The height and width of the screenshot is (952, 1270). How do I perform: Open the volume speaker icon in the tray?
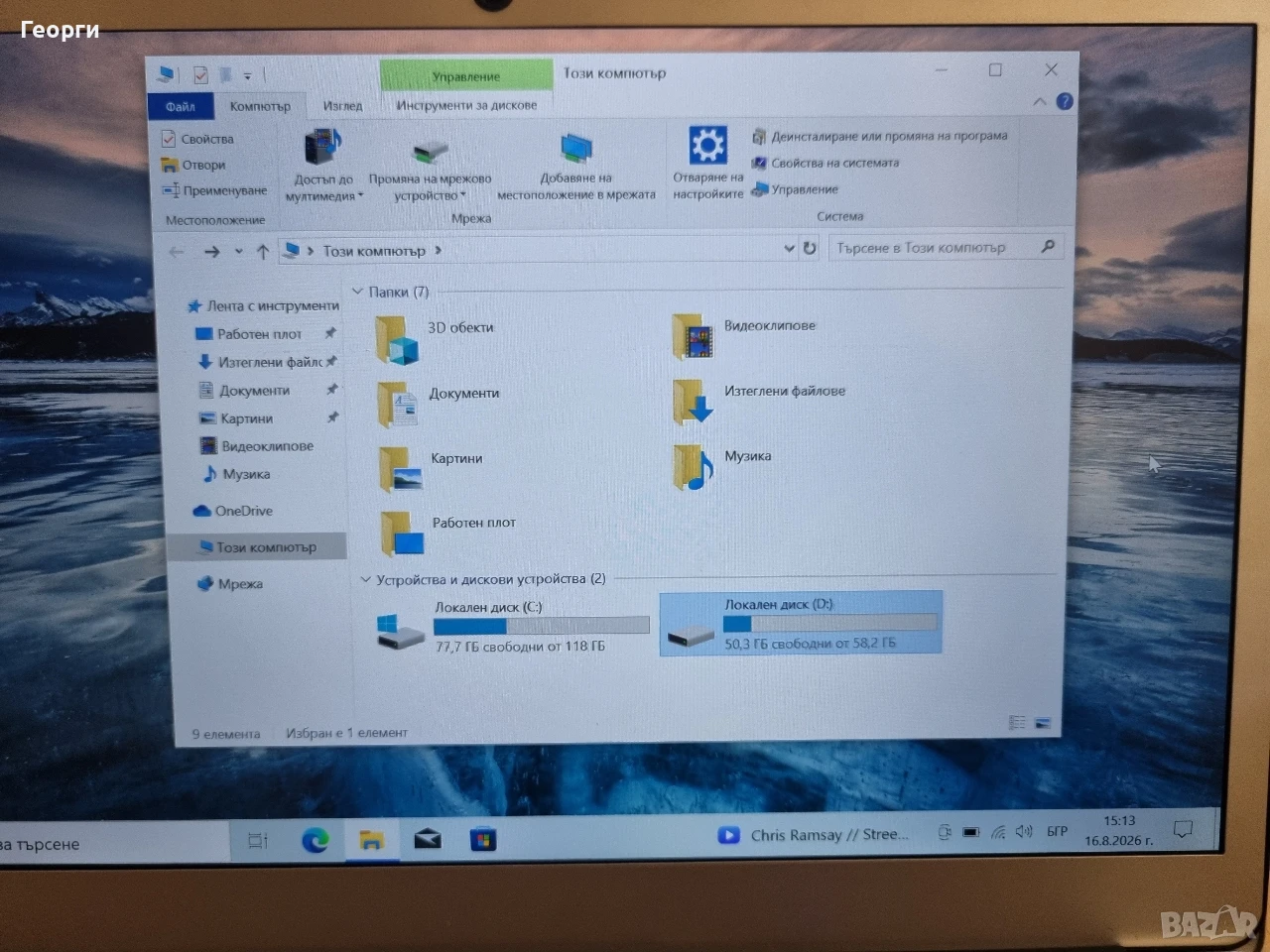(1024, 832)
